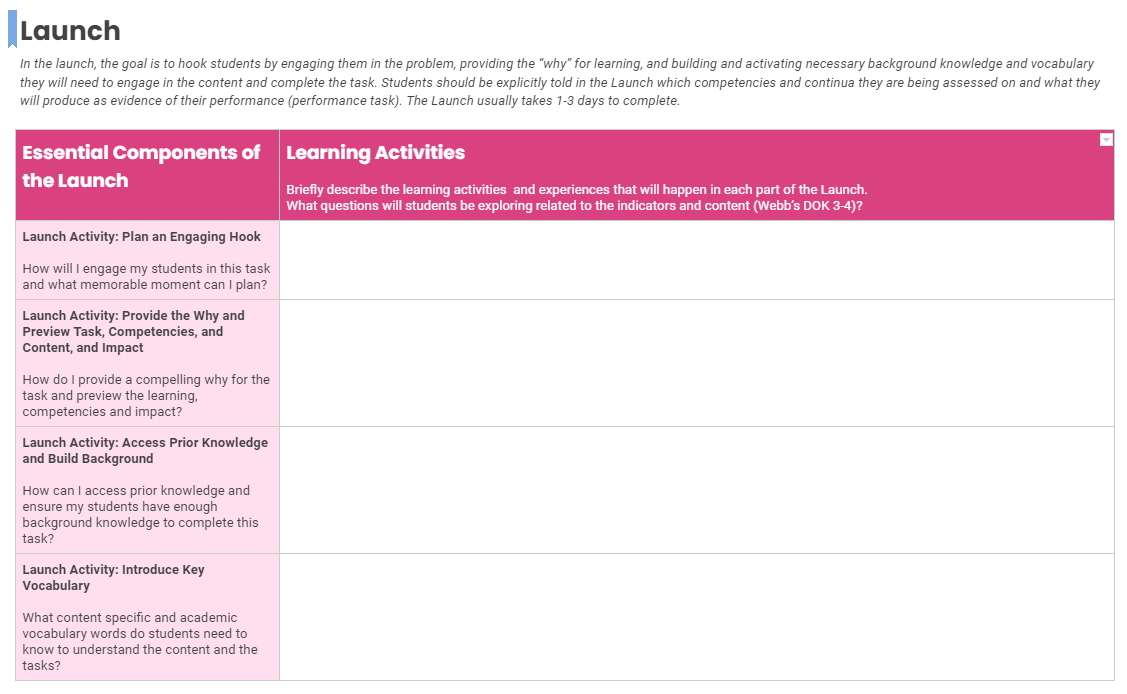The width and height of the screenshot is (1127, 694).
Task: Click the Provide the Why and Preview Task title
Action: click(x=133, y=331)
